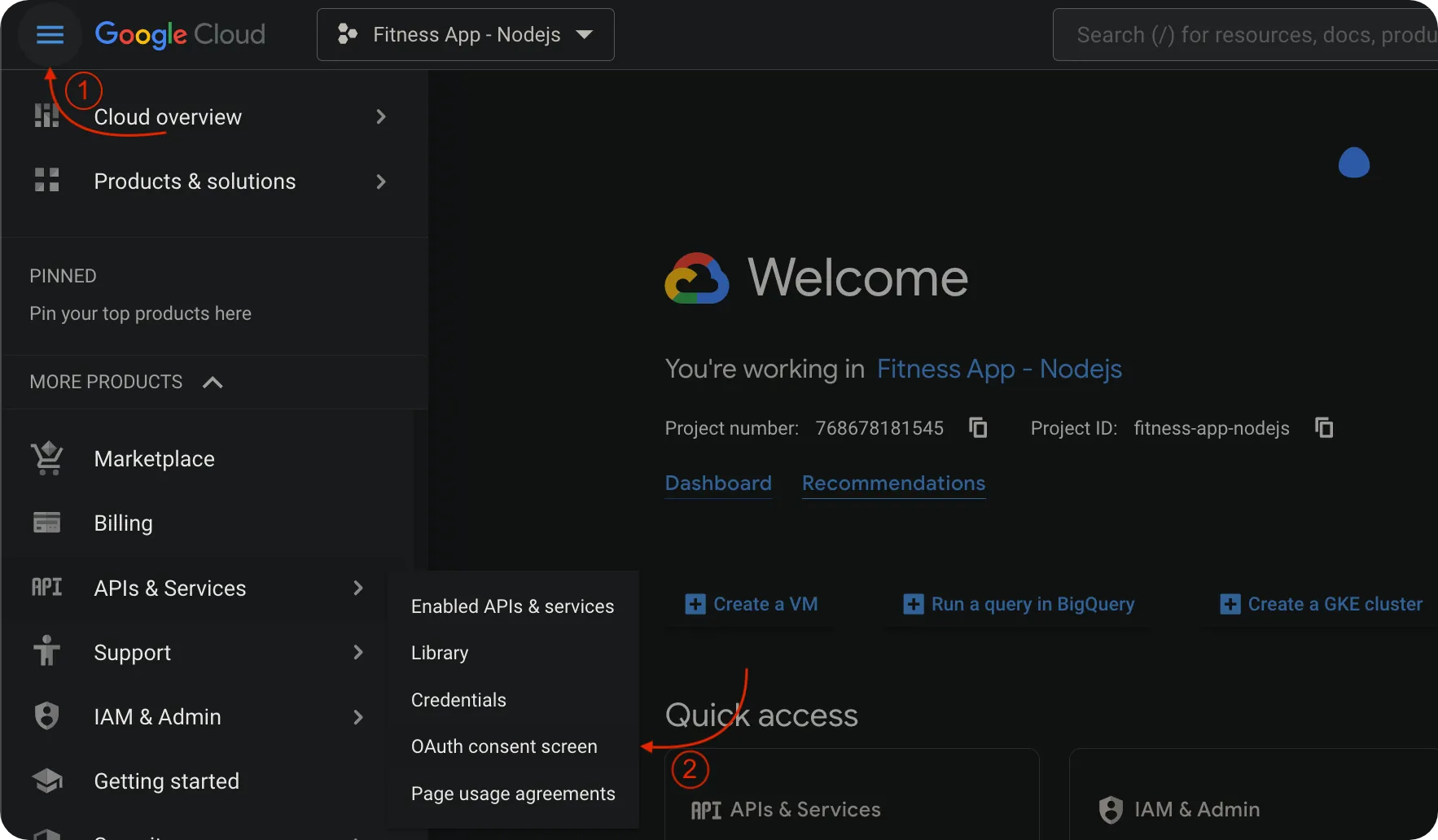
Task: Click the Cloud overview dashboard icon
Action: coord(46,116)
